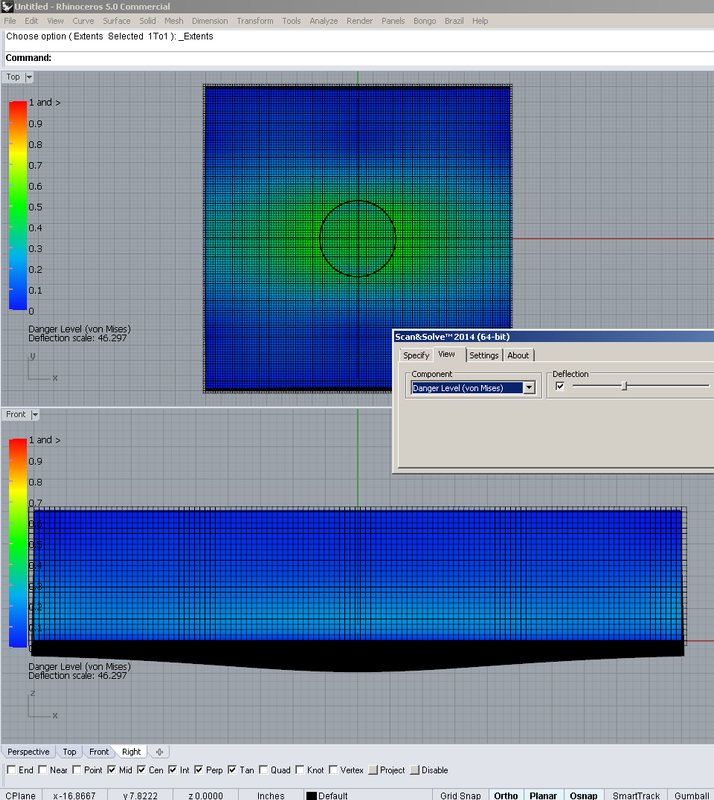This screenshot has height=800, width=714.
Task: Select the Perspective viewport tab
Action: pyautogui.click(x=28, y=751)
